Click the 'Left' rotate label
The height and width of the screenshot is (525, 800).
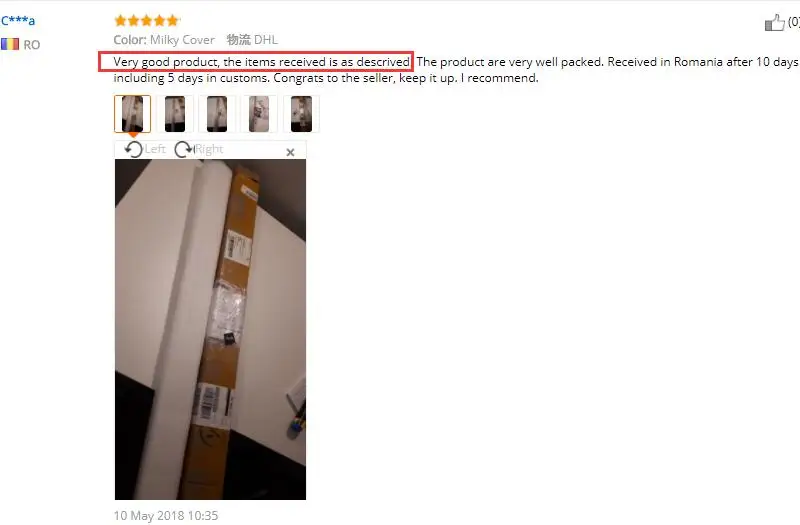coord(155,149)
